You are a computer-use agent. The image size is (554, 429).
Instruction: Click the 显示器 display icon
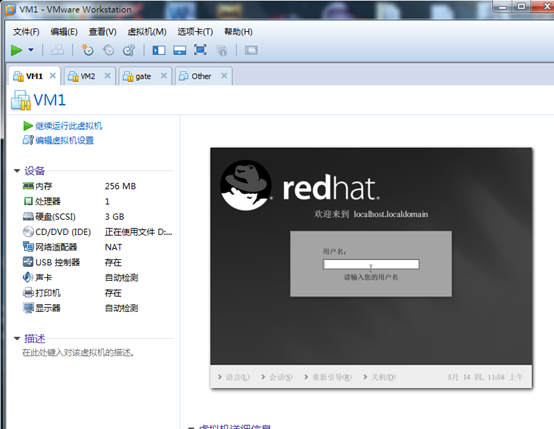pyautogui.click(x=28, y=308)
